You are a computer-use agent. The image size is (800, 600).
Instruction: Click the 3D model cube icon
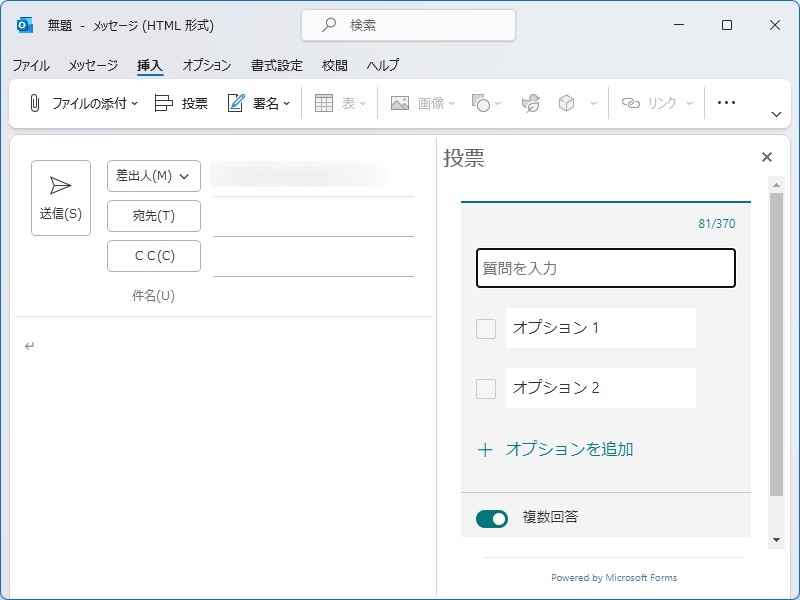coord(566,103)
